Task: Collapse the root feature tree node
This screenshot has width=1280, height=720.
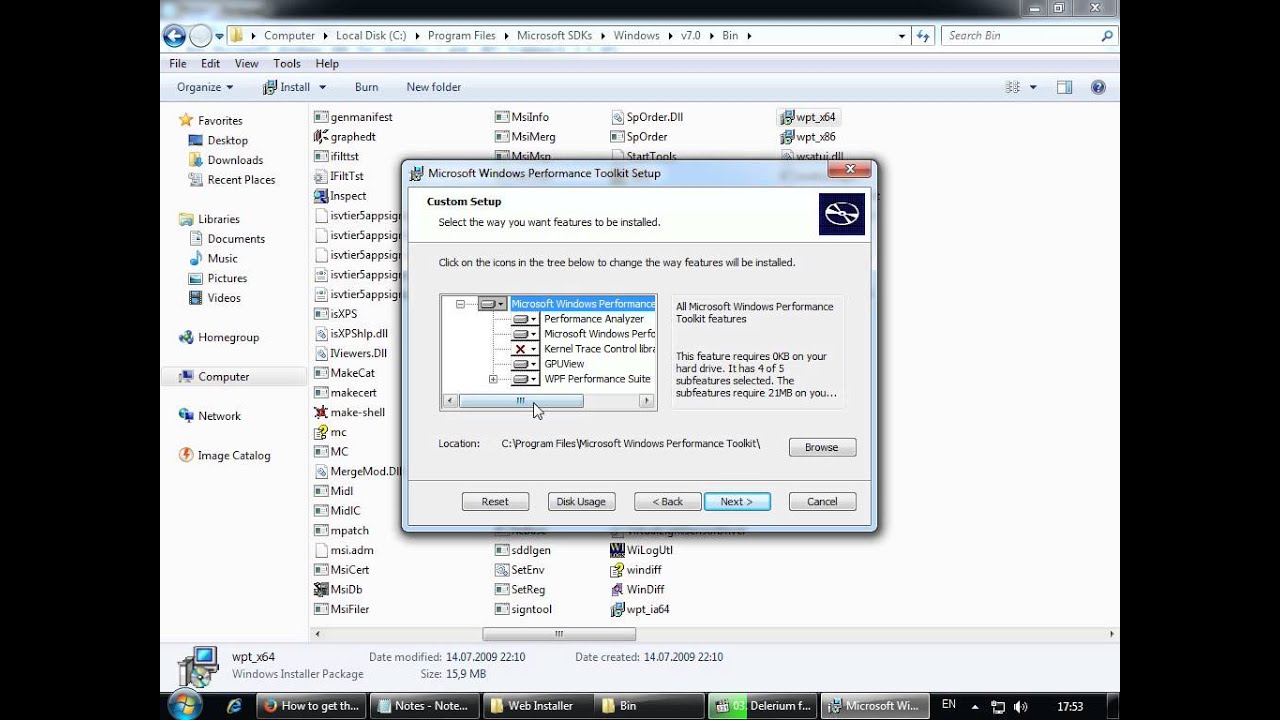Action: [x=460, y=304]
